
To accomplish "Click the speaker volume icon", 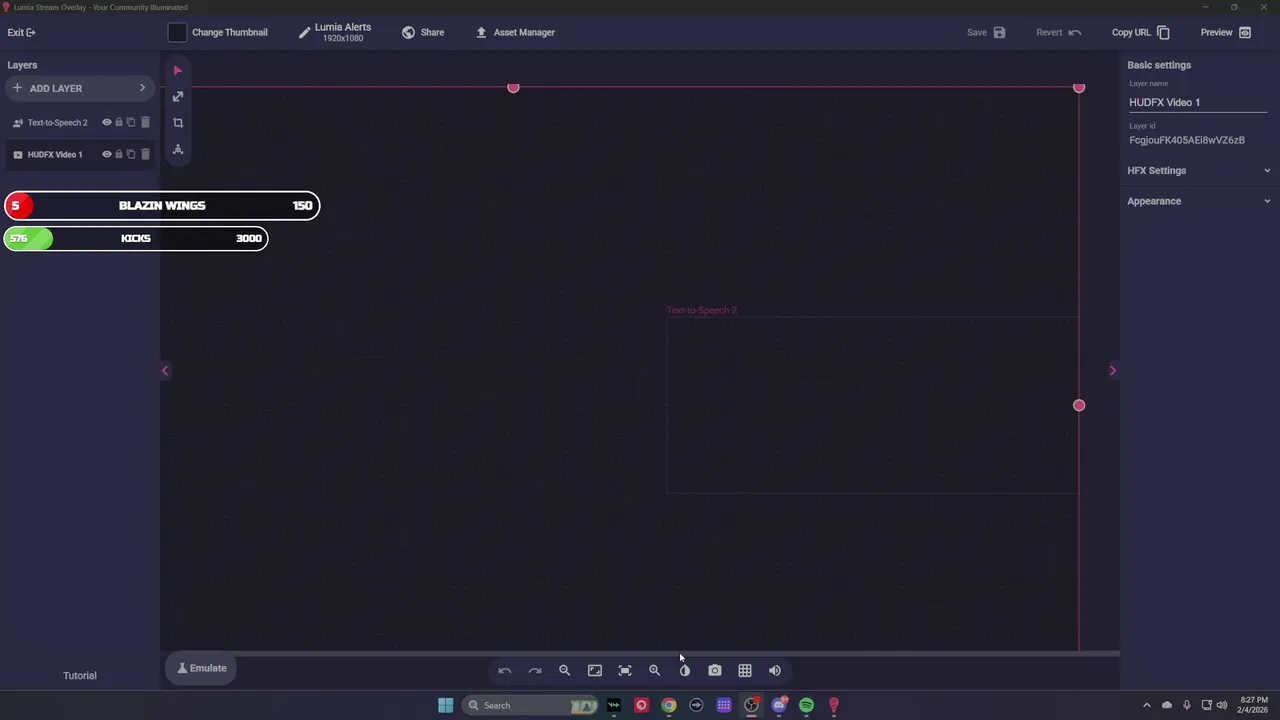I will tap(775, 671).
